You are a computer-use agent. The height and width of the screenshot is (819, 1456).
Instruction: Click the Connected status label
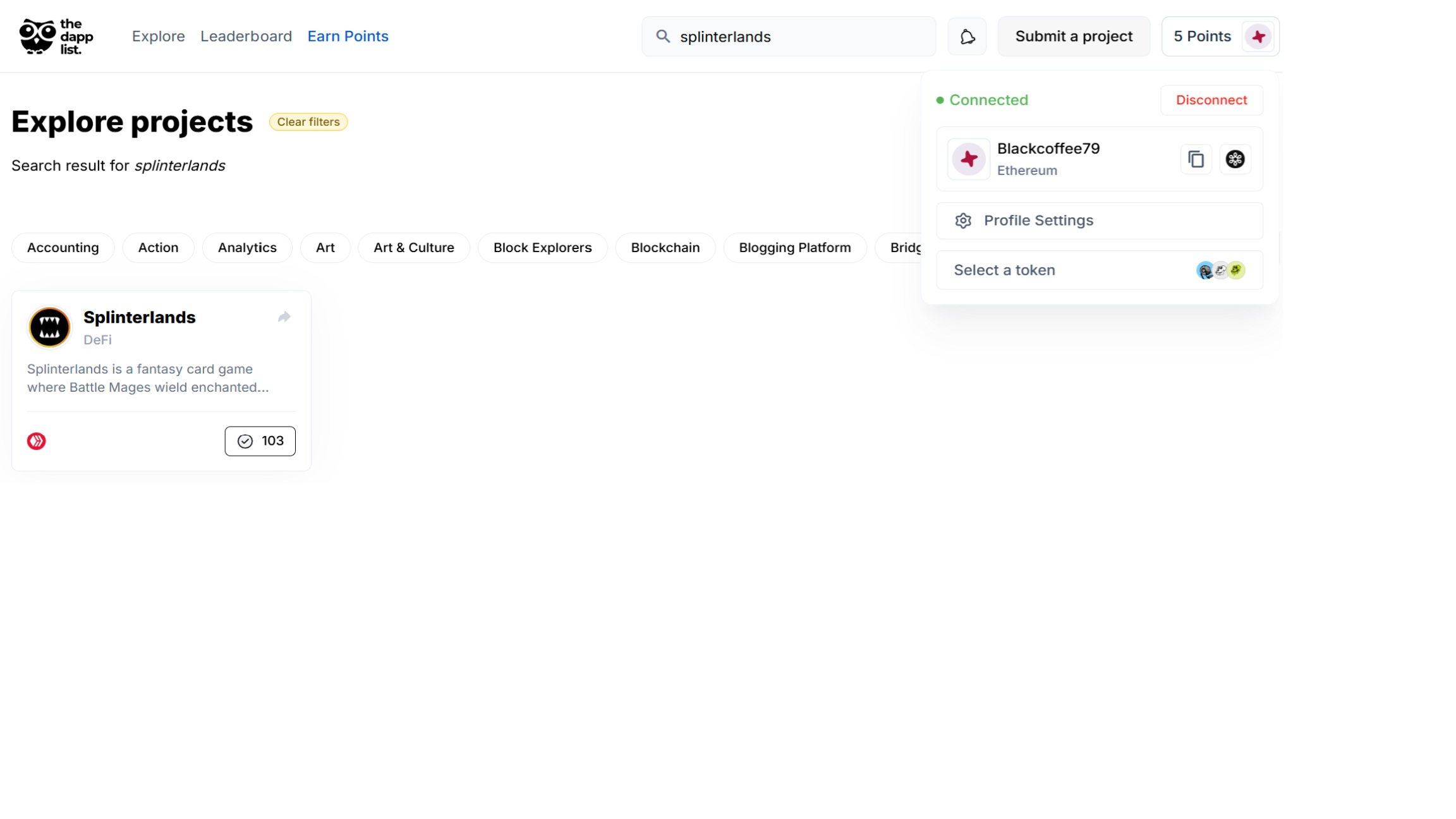tap(988, 100)
